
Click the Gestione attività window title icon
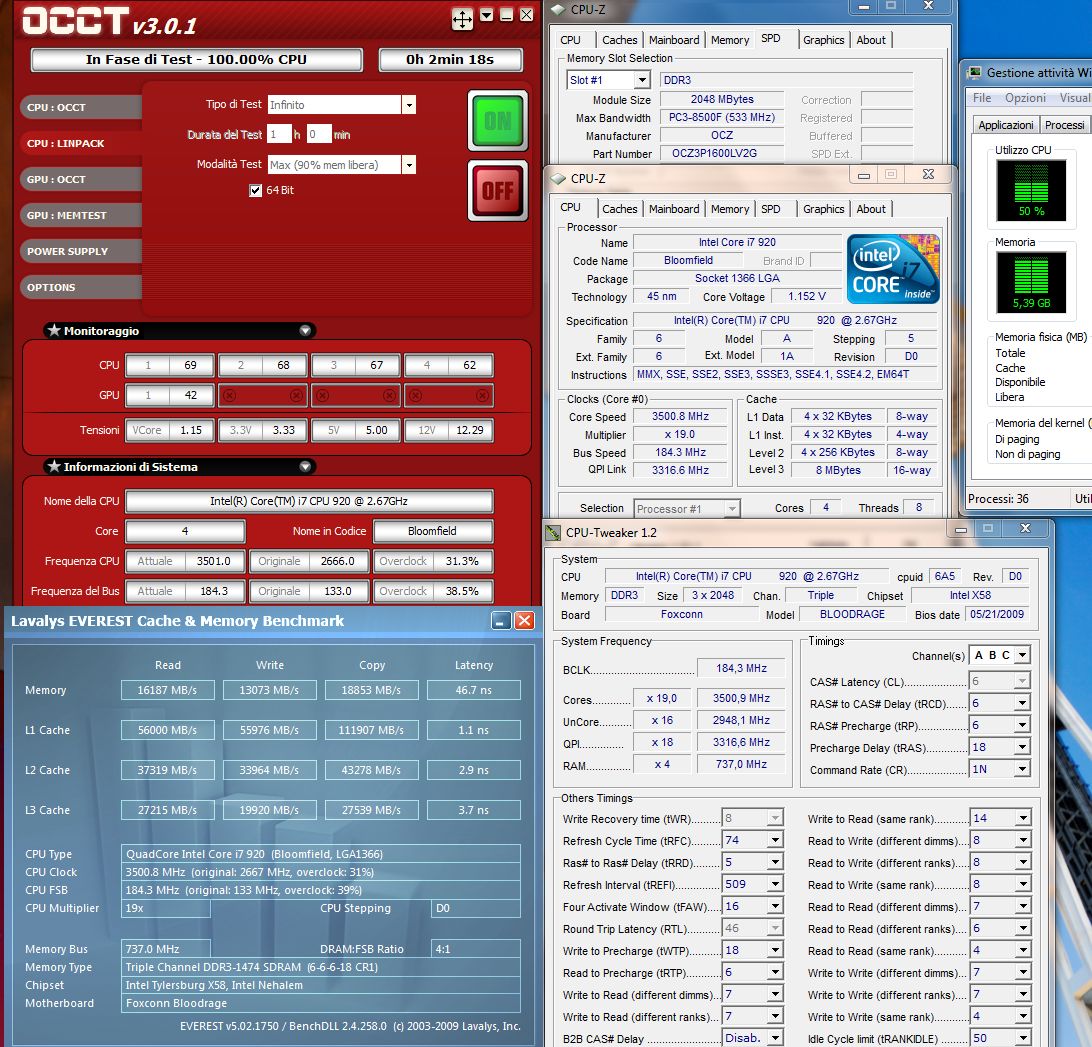coord(974,72)
